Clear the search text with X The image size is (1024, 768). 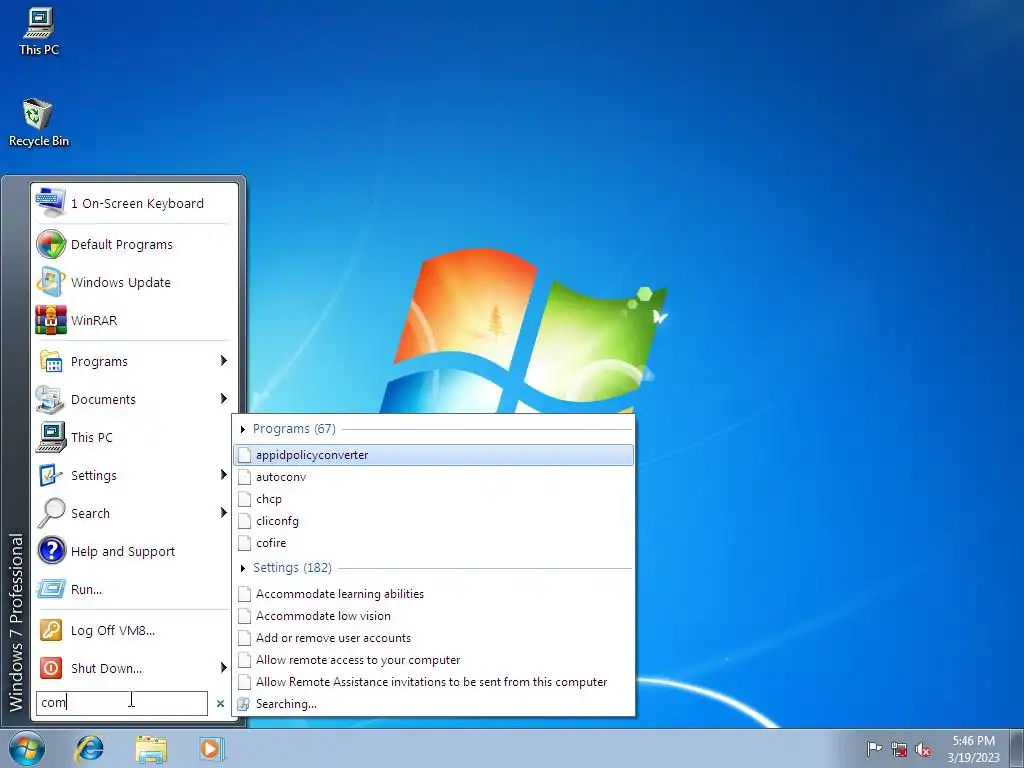click(221, 703)
